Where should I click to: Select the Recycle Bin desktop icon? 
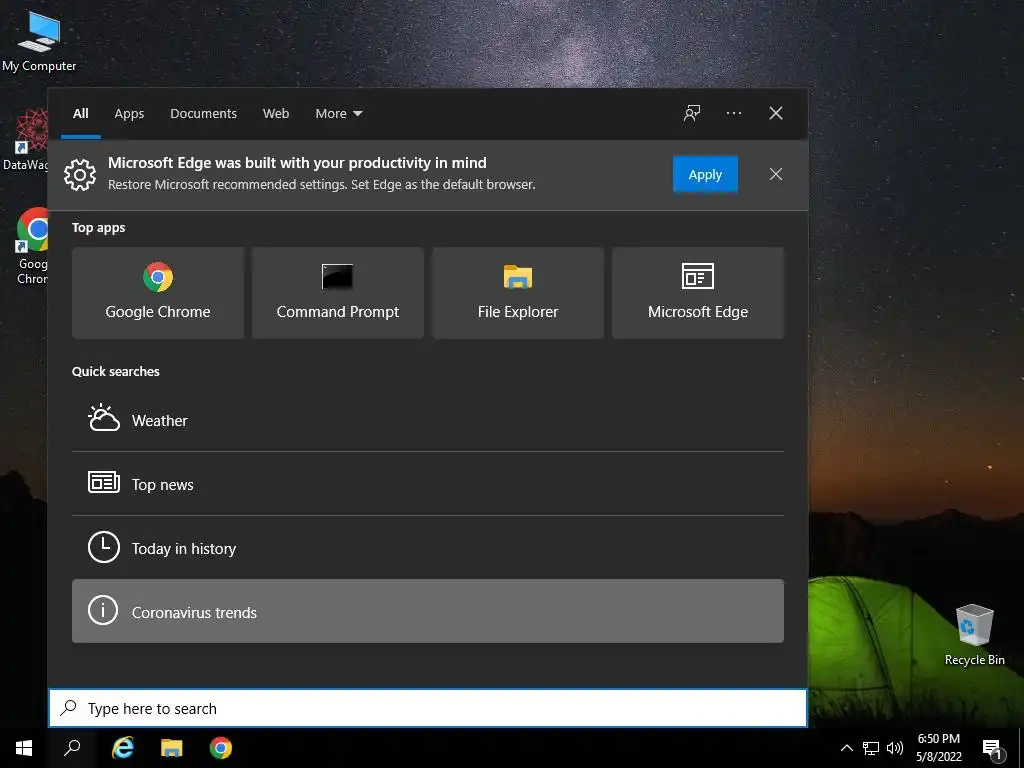click(974, 635)
